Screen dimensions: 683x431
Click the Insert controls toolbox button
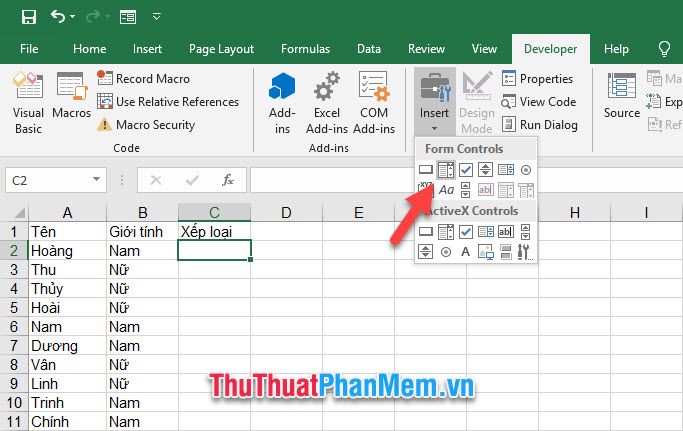tap(434, 102)
